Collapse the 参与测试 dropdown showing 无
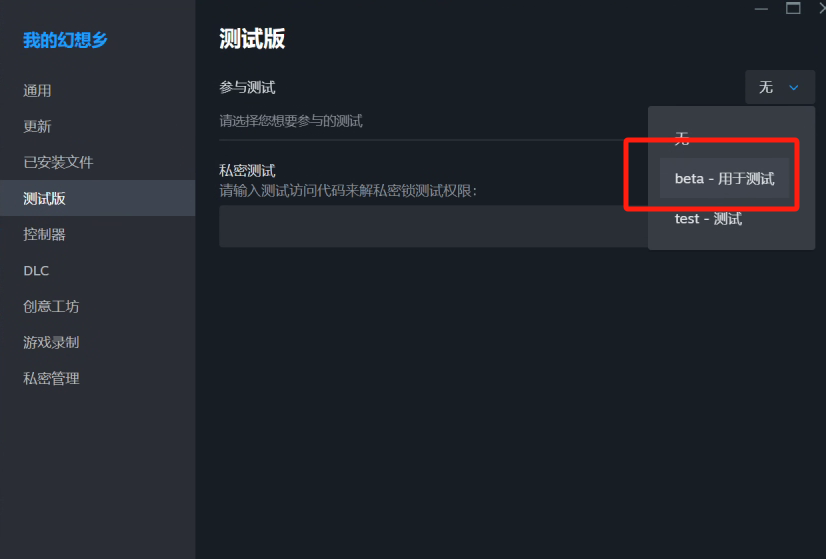826x559 pixels. tap(780, 87)
